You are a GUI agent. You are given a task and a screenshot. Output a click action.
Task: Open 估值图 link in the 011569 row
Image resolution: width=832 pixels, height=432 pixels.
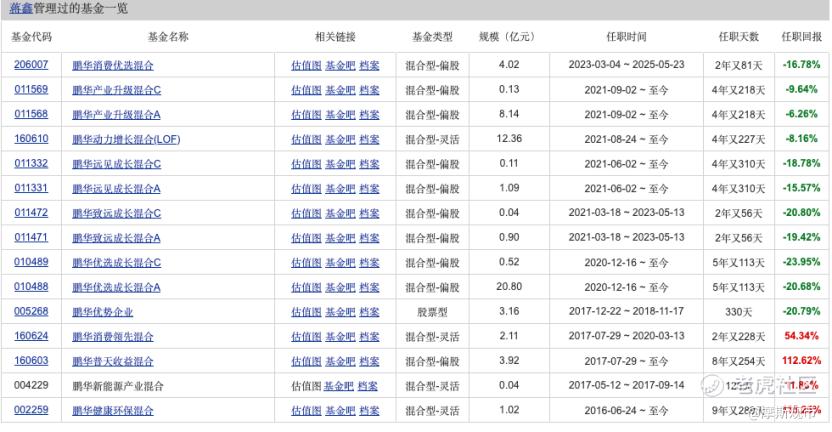(306, 90)
